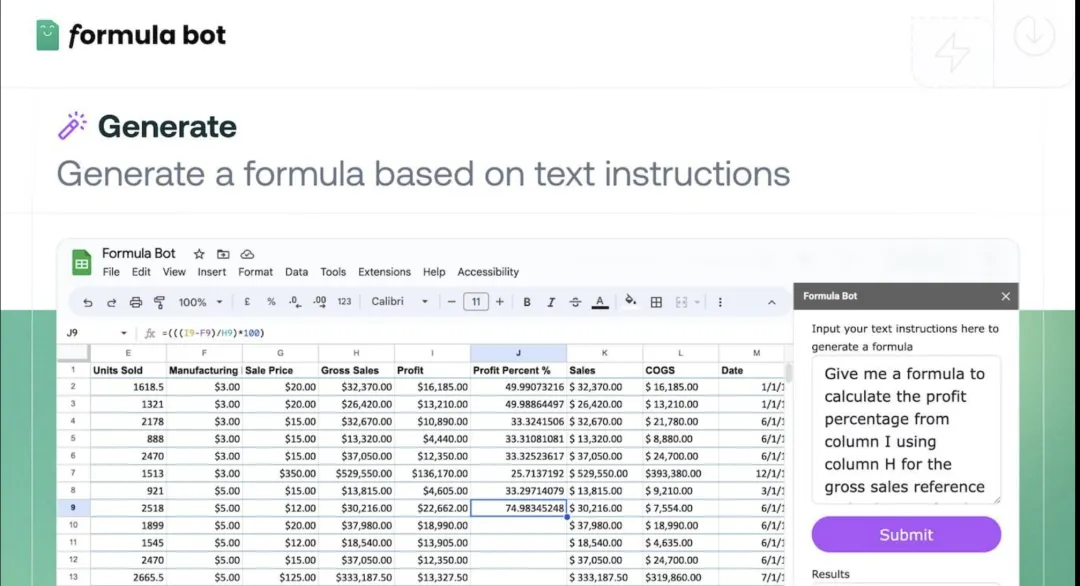
Task: Open the File menu
Action: [x=111, y=272]
